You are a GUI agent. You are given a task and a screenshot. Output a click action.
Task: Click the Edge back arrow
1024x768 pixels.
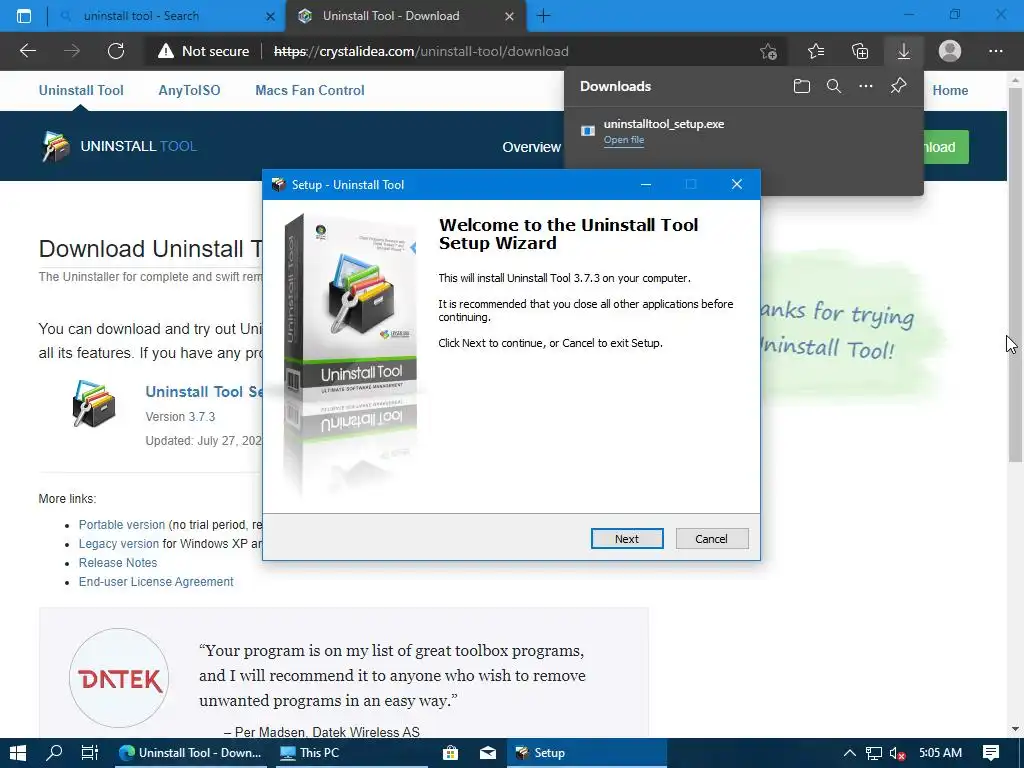pyautogui.click(x=27, y=51)
